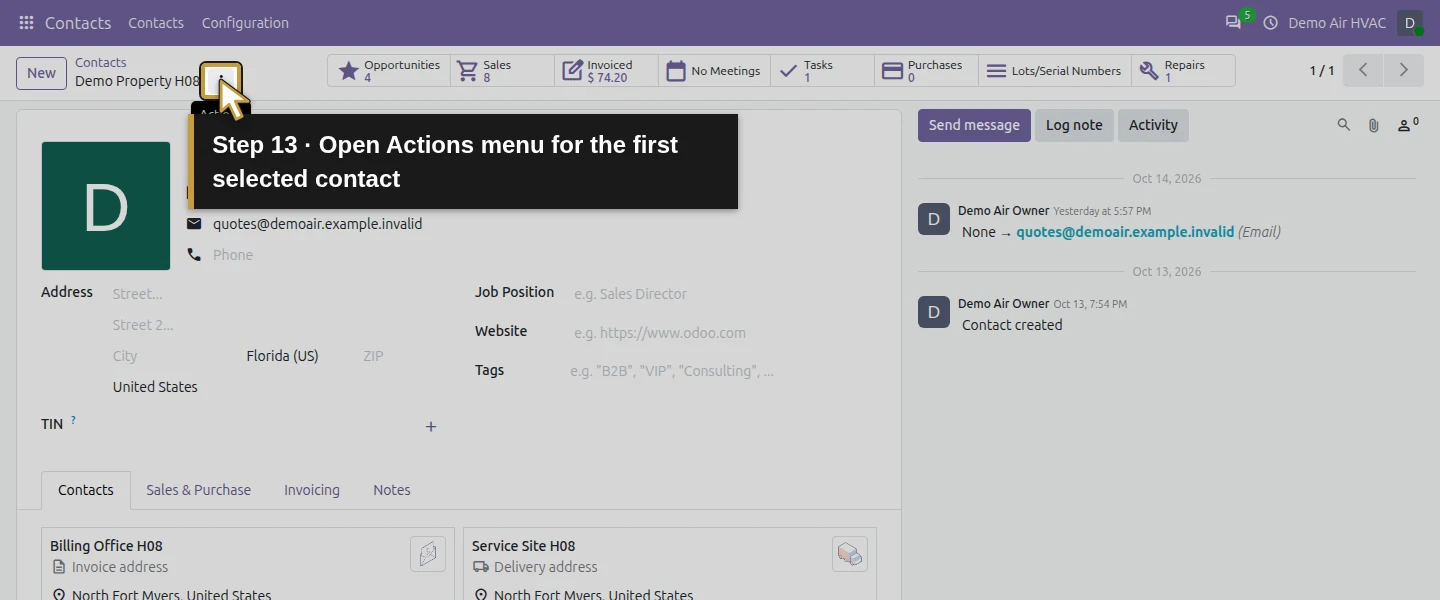
Task: Show followers icon in chatter
Action: pyautogui.click(x=1408, y=125)
